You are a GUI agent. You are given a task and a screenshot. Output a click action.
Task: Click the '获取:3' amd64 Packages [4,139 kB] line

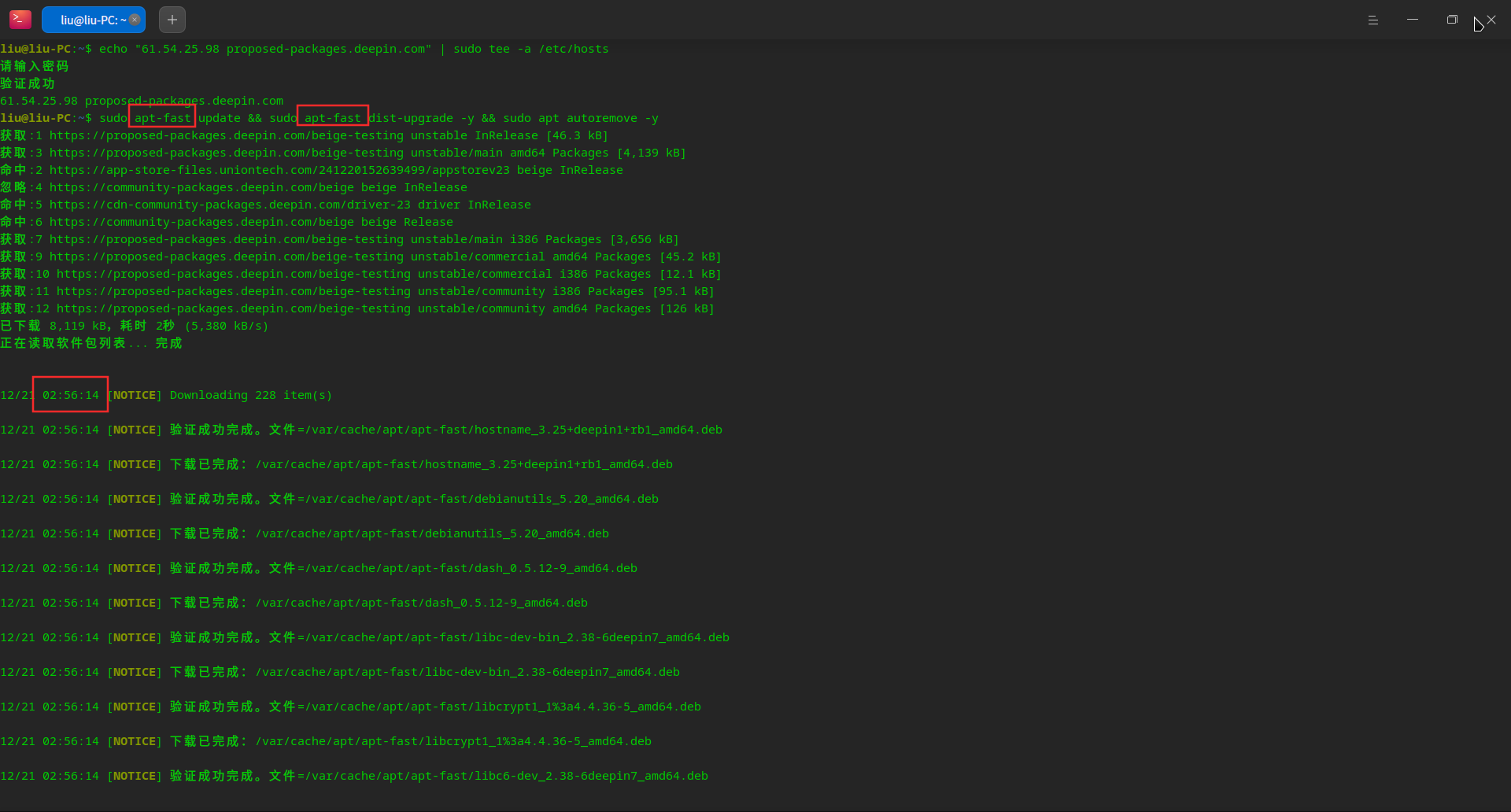point(343,153)
